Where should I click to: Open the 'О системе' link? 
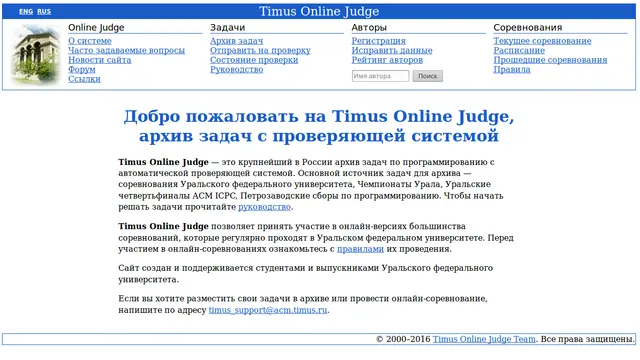pyautogui.click(x=90, y=41)
